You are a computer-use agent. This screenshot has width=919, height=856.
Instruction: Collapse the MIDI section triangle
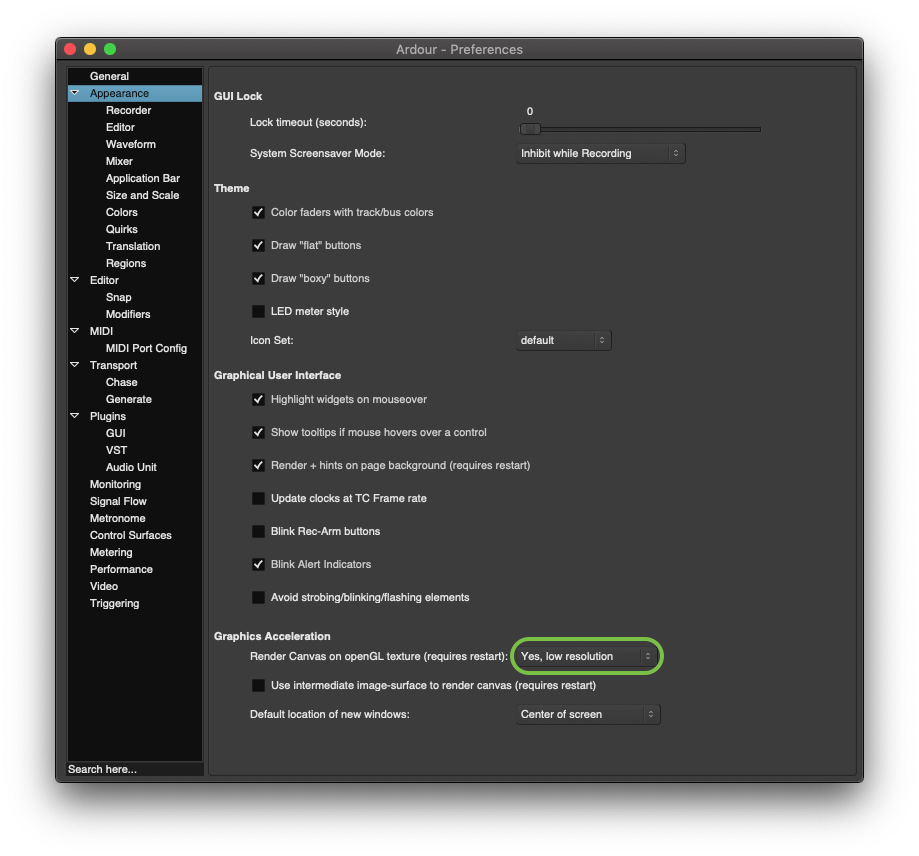[x=75, y=331]
